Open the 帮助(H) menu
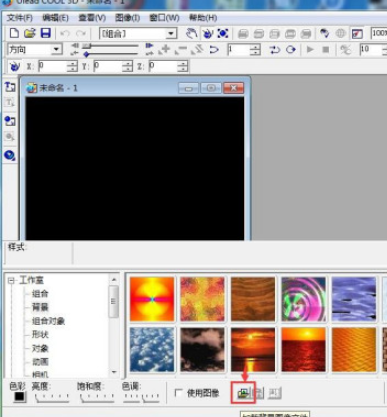This screenshot has height=417, width=387. [203, 18]
